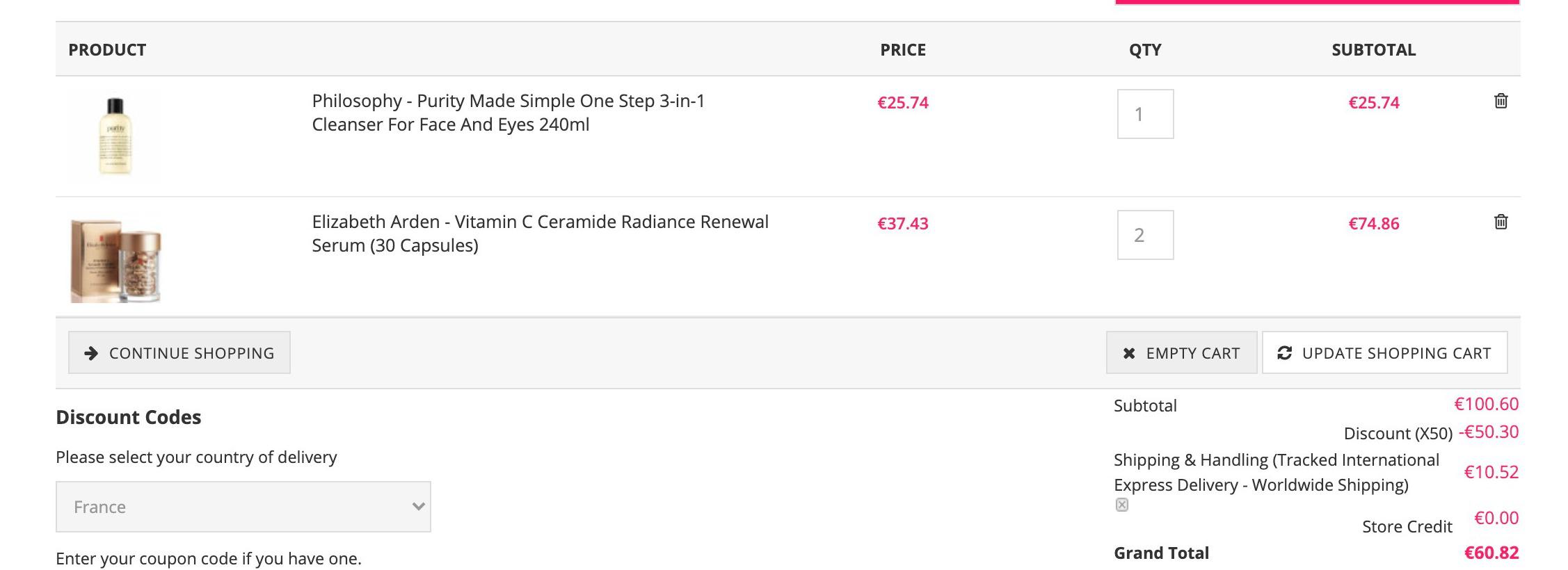Click the X icon in Empty Cart
Image resolution: width=1568 pixels, height=570 pixels.
point(1129,353)
